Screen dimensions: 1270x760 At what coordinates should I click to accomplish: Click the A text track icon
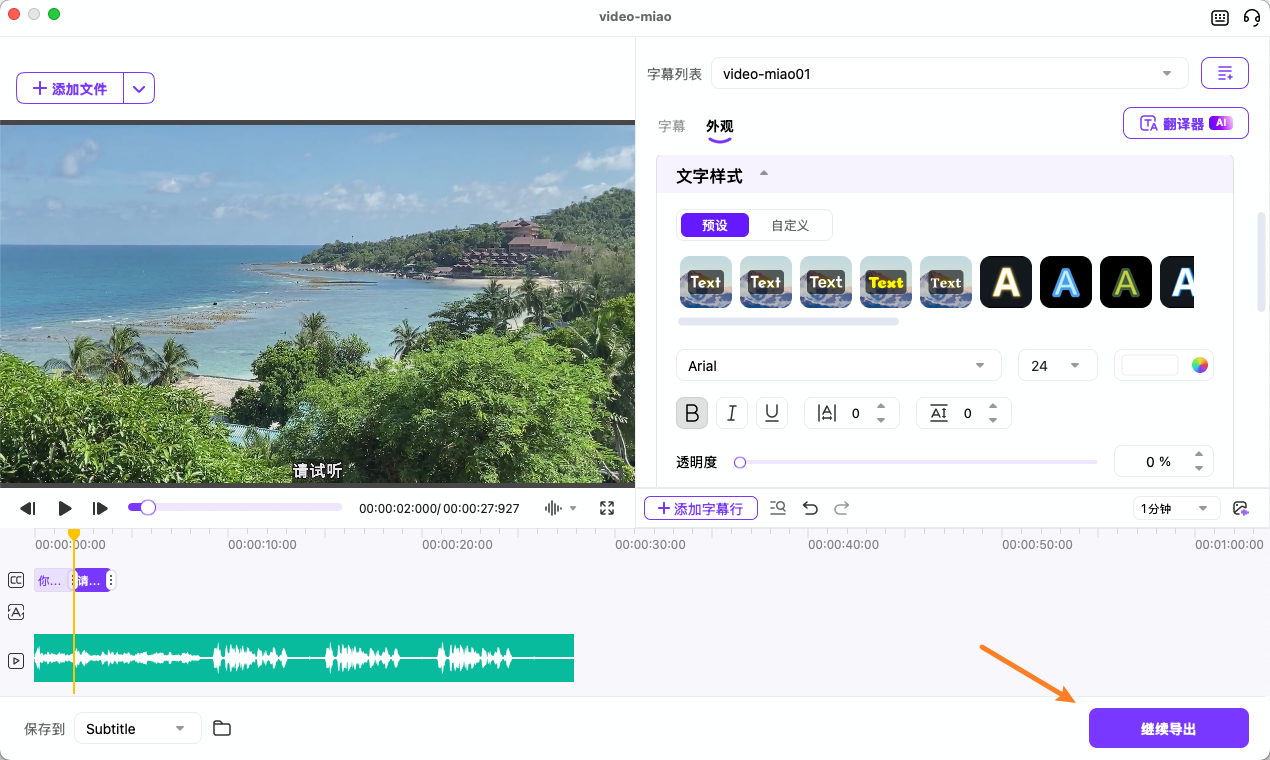tap(15, 611)
